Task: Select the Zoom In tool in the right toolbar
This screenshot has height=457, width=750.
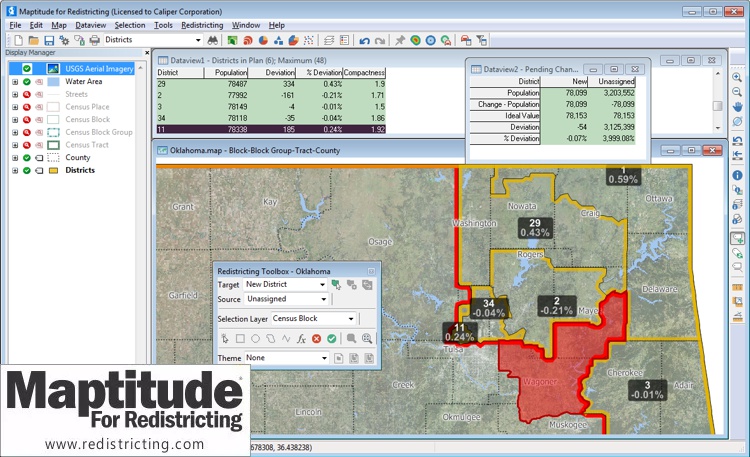Action: click(x=737, y=77)
